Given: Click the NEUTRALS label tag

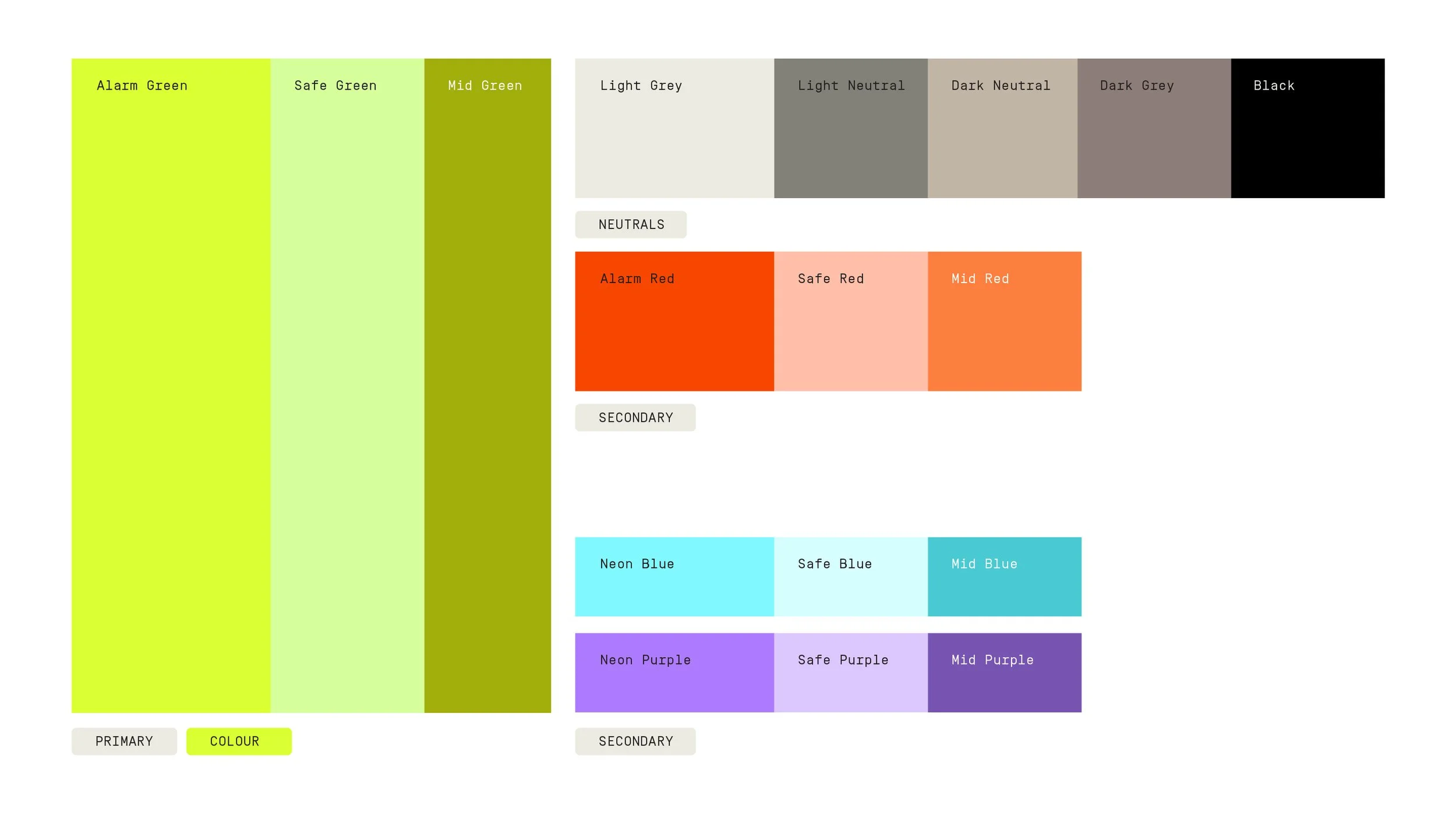Looking at the screenshot, I should [x=631, y=224].
